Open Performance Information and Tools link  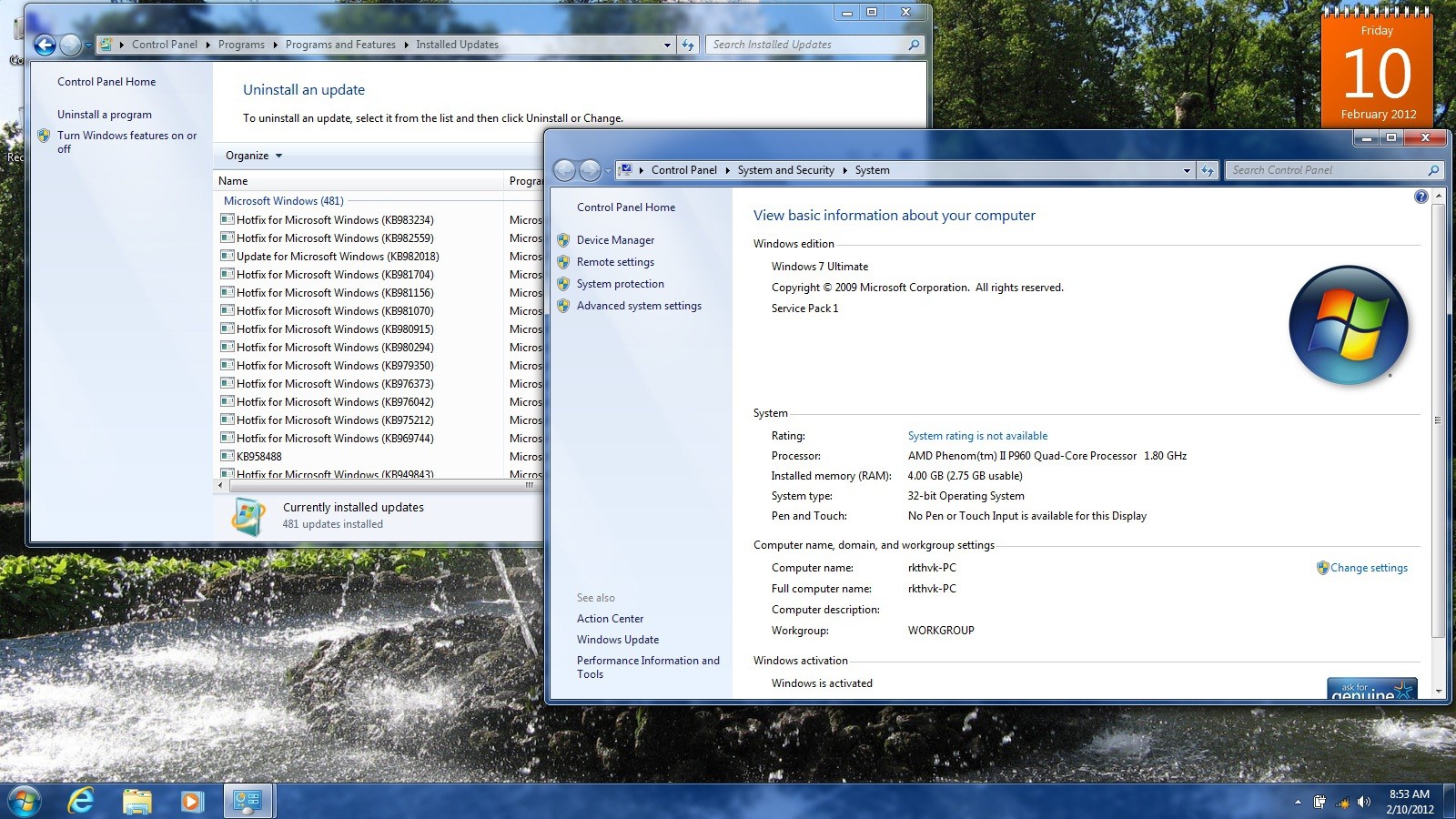pyautogui.click(x=648, y=667)
